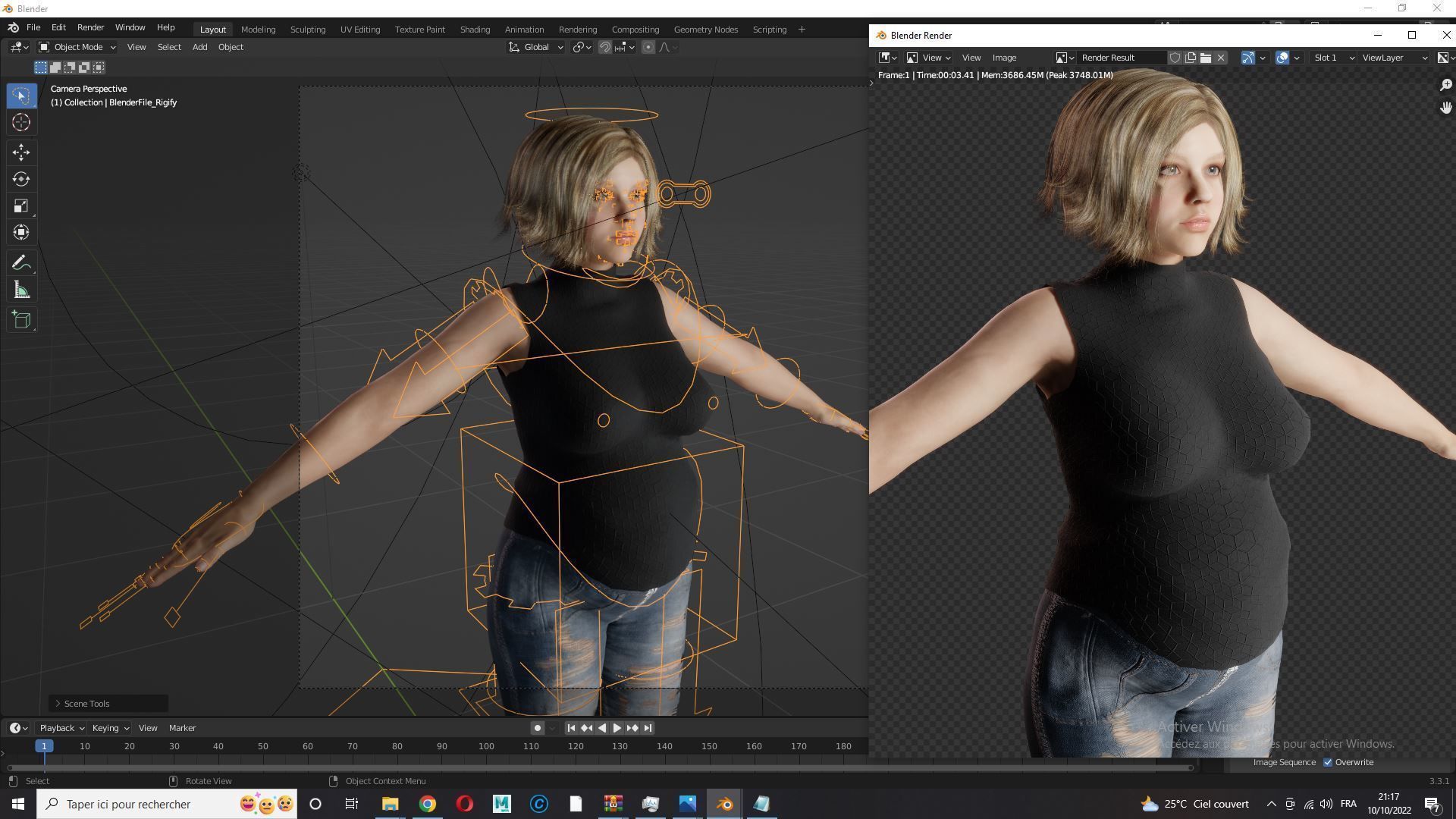
Task: Select the Annotate pencil tool
Action: point(21,263)
